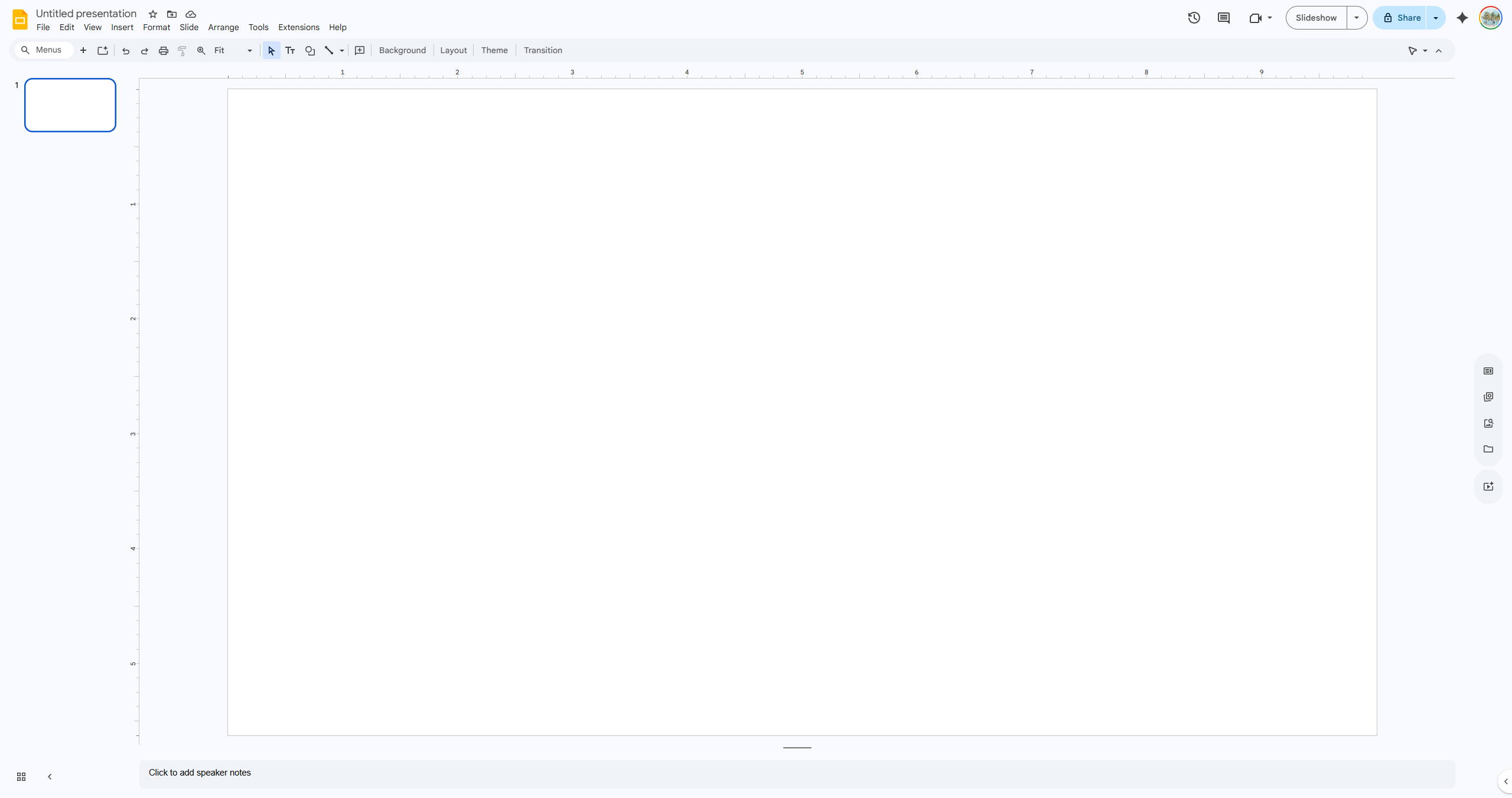Click the Background button

[402, 50]
